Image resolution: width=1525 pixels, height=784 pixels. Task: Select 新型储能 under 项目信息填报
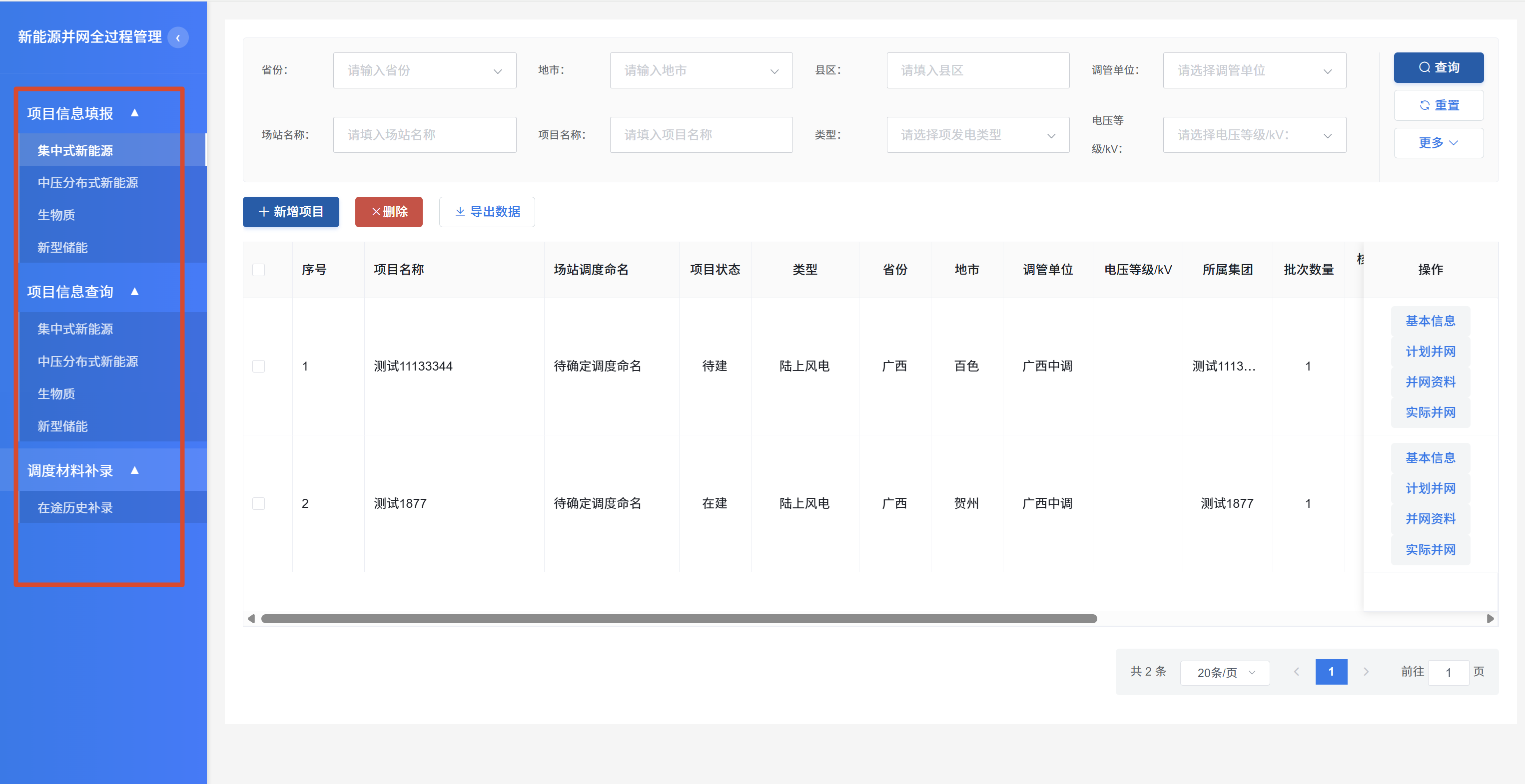[112, 247]
